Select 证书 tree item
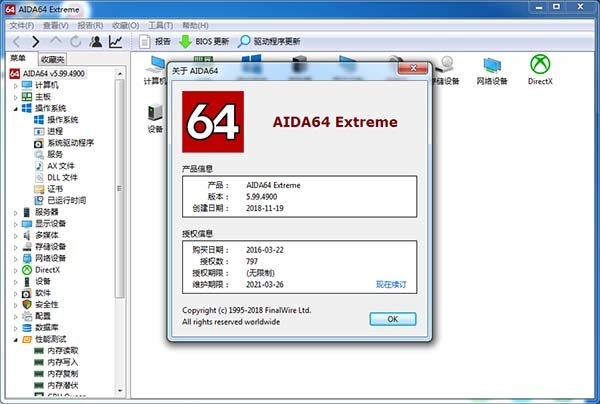This screenshot has height=404, width=600. tap(48, 189)
